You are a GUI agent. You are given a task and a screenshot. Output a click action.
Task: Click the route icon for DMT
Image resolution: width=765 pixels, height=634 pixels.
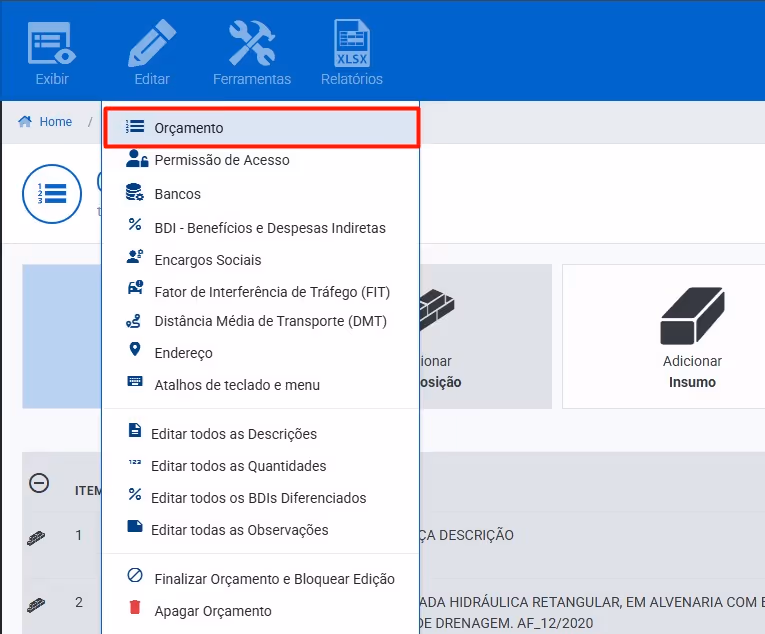(133, 321)
